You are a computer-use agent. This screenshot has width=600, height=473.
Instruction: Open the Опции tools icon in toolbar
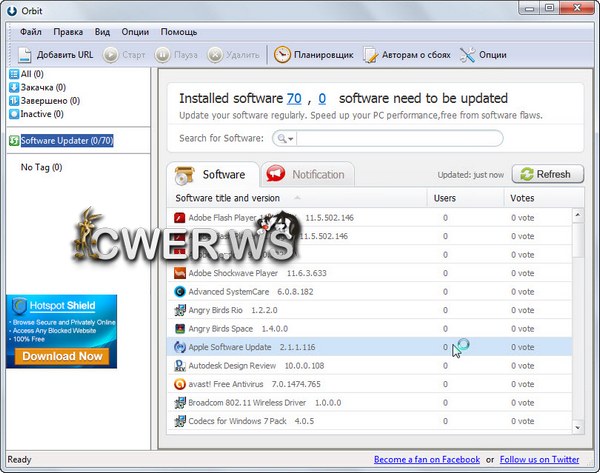click(467, 54)
